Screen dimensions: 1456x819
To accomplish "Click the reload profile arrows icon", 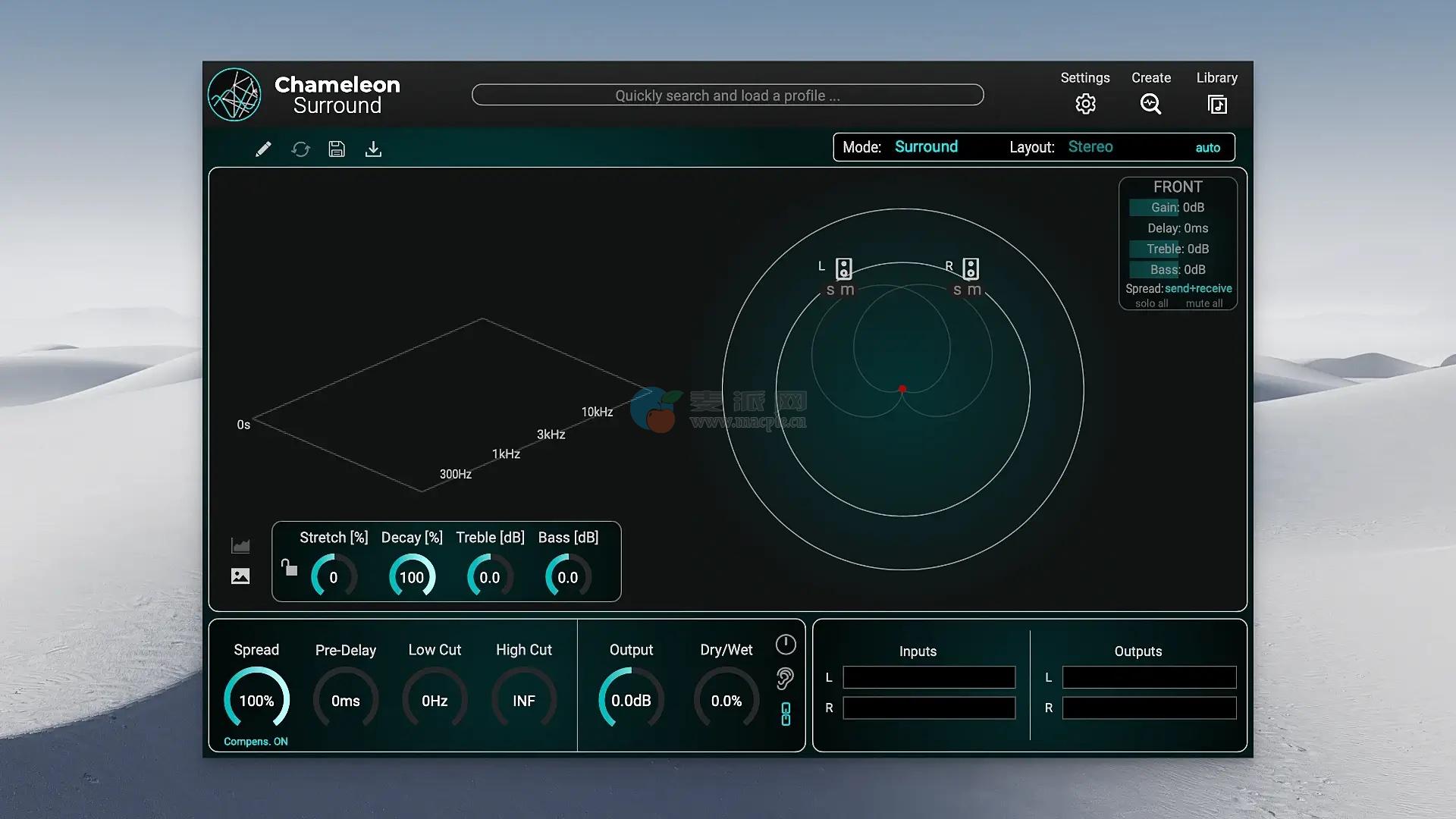I will pyautogui.click(x=300, y=149).
